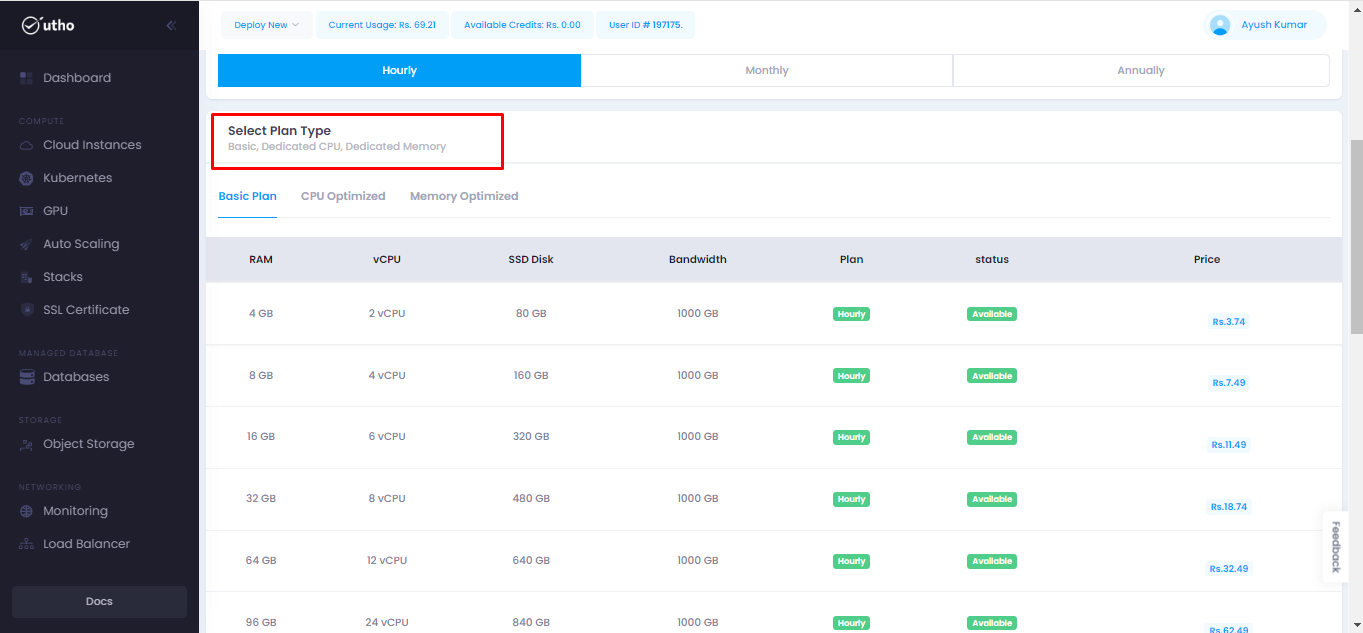The image size is (1363, 633).
Task: Switch billing to Monthly
Action: coord(767,71)
